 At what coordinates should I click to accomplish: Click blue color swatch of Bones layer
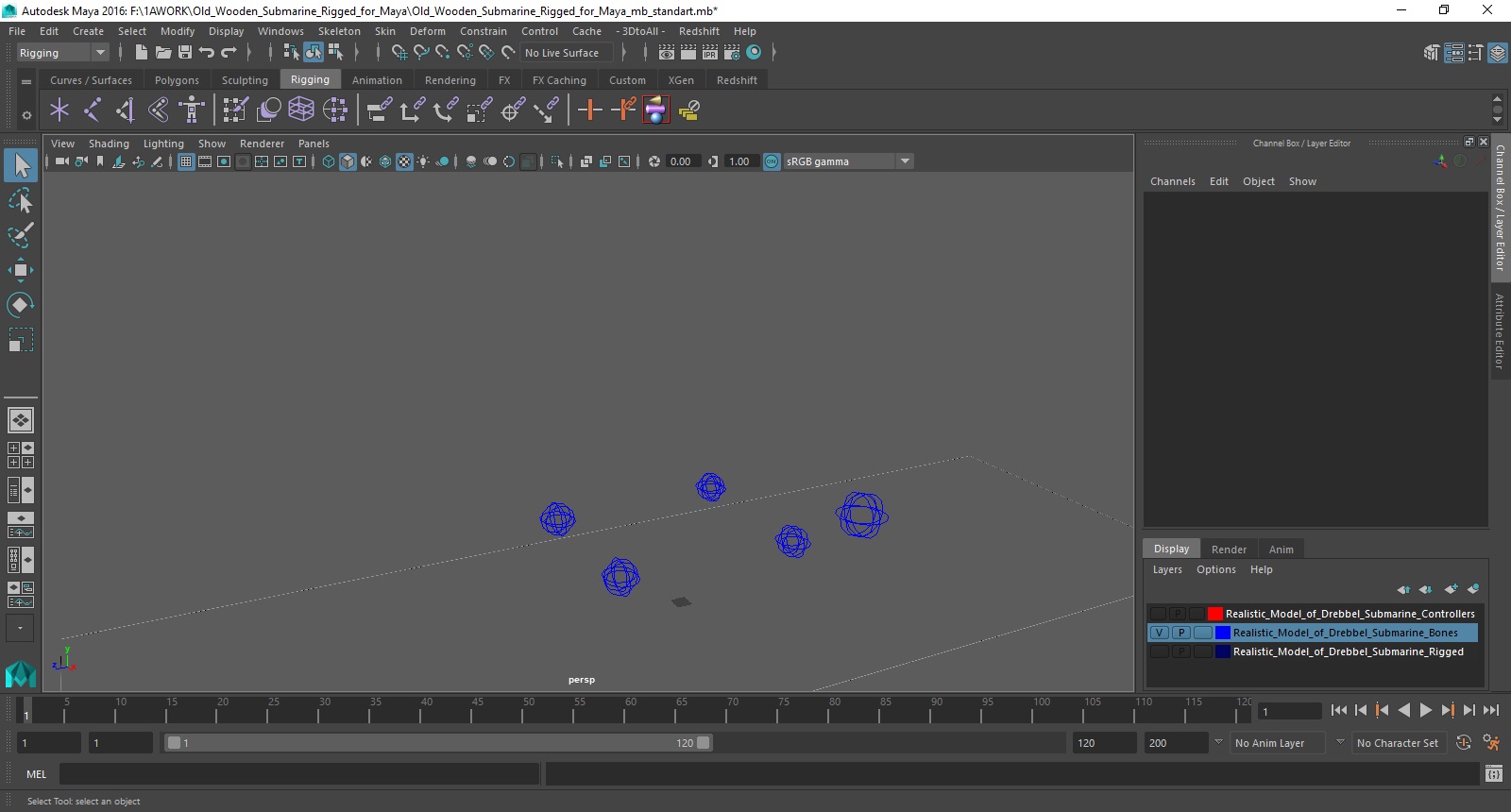click(1223, 633)
